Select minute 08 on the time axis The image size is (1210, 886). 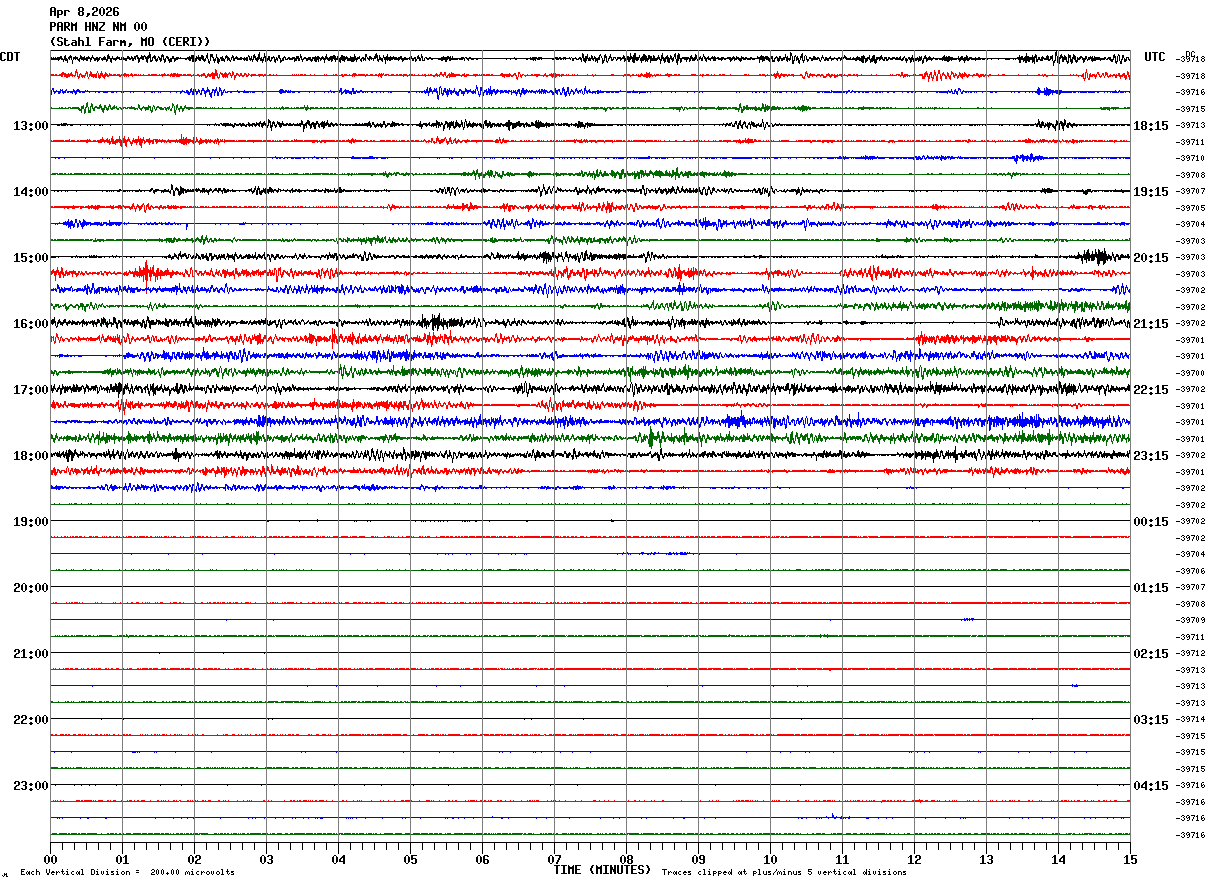click(x=626, y=860)
